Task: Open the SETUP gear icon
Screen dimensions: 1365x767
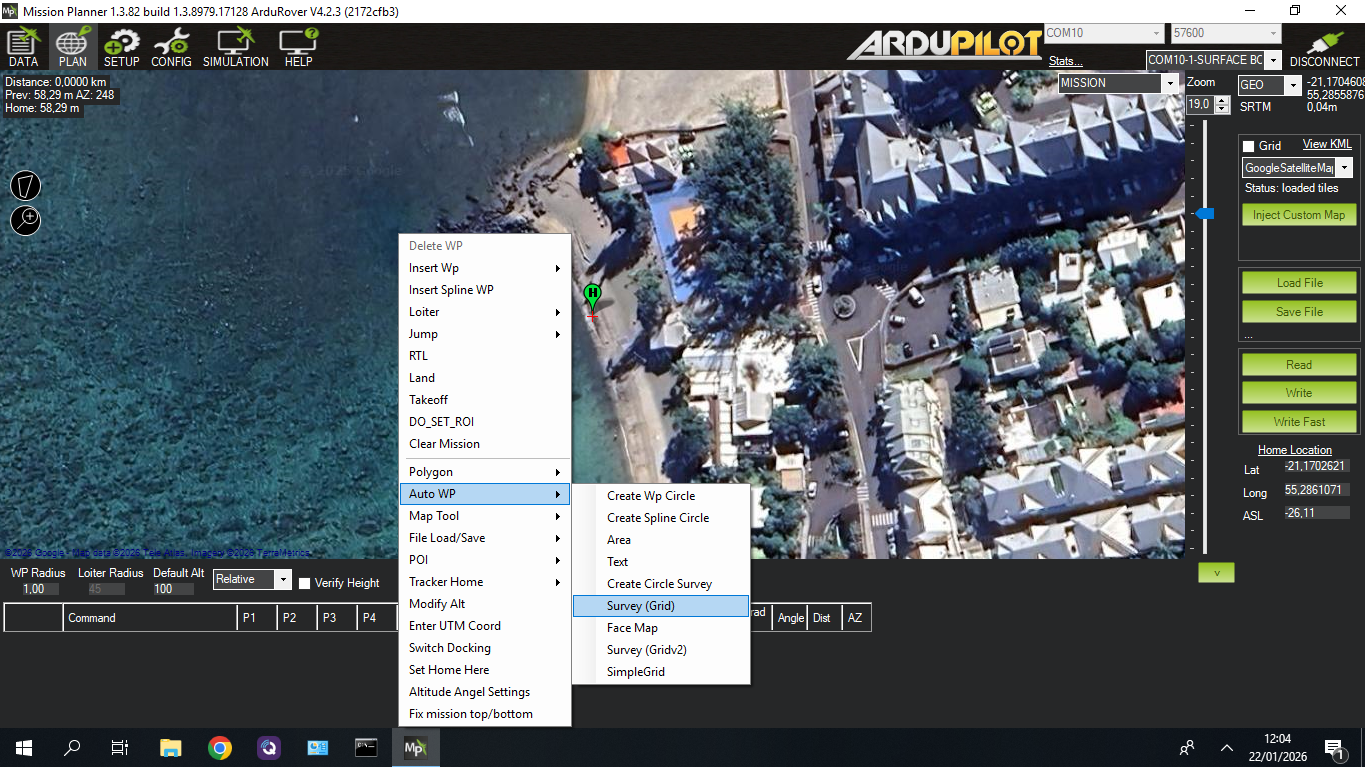Action: [x=121, y=47]
